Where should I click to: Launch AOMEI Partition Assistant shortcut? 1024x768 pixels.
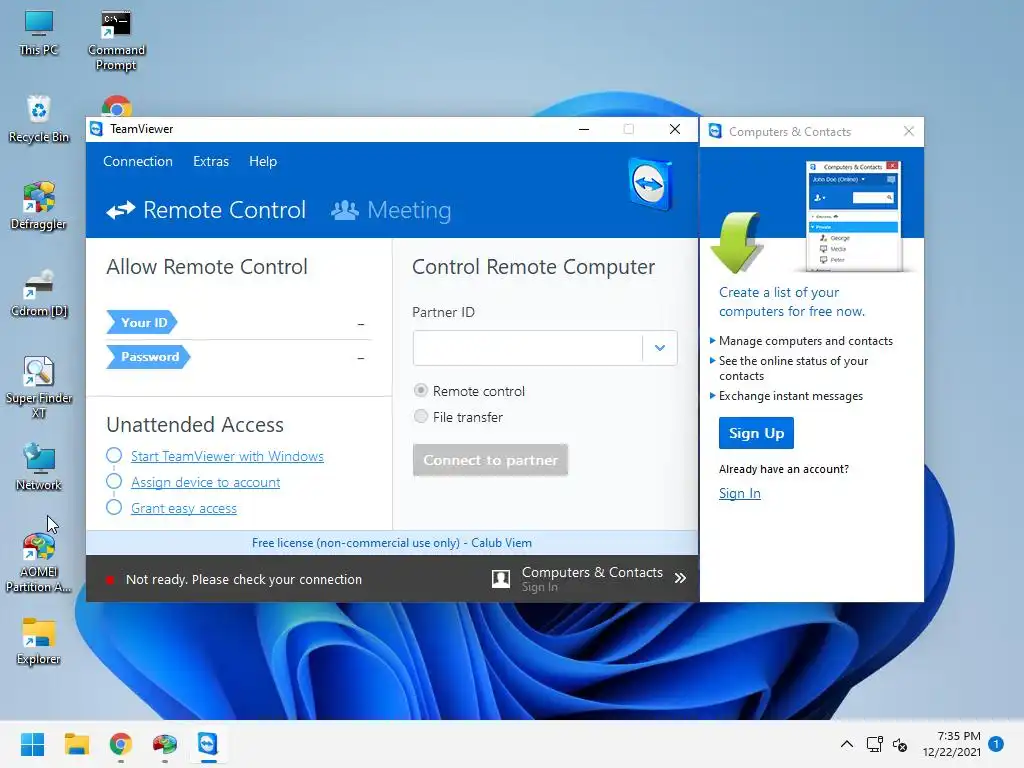pos(39,562)
